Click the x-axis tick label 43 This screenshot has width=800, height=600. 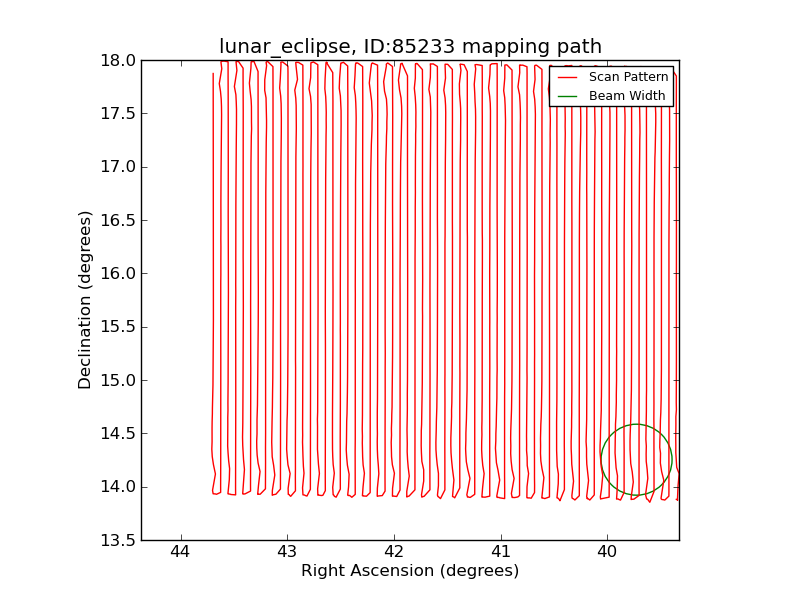pyautogui.click(x=287, y=552)
